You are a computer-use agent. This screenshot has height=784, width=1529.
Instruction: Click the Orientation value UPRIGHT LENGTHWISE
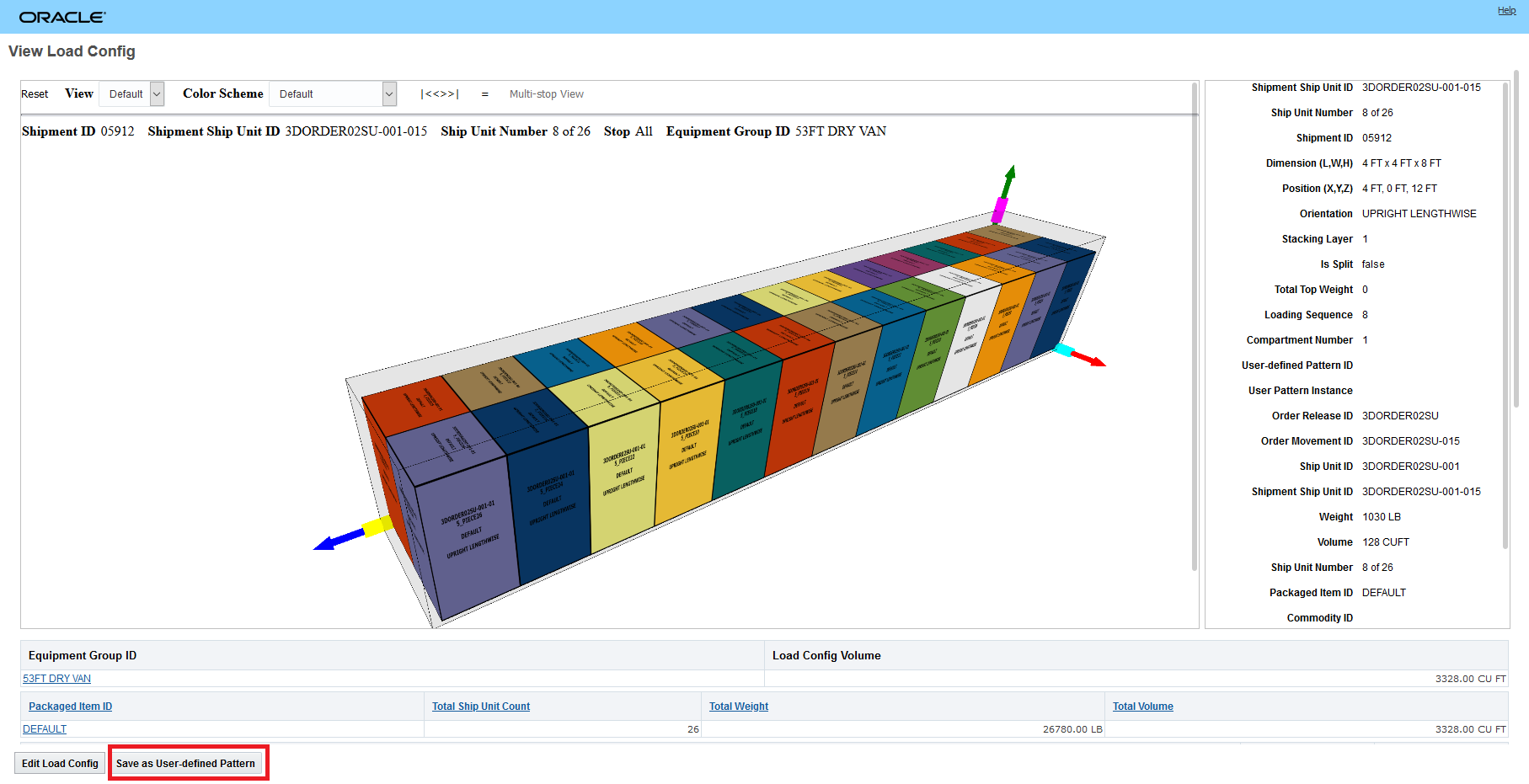click(x=1419, y=214)
